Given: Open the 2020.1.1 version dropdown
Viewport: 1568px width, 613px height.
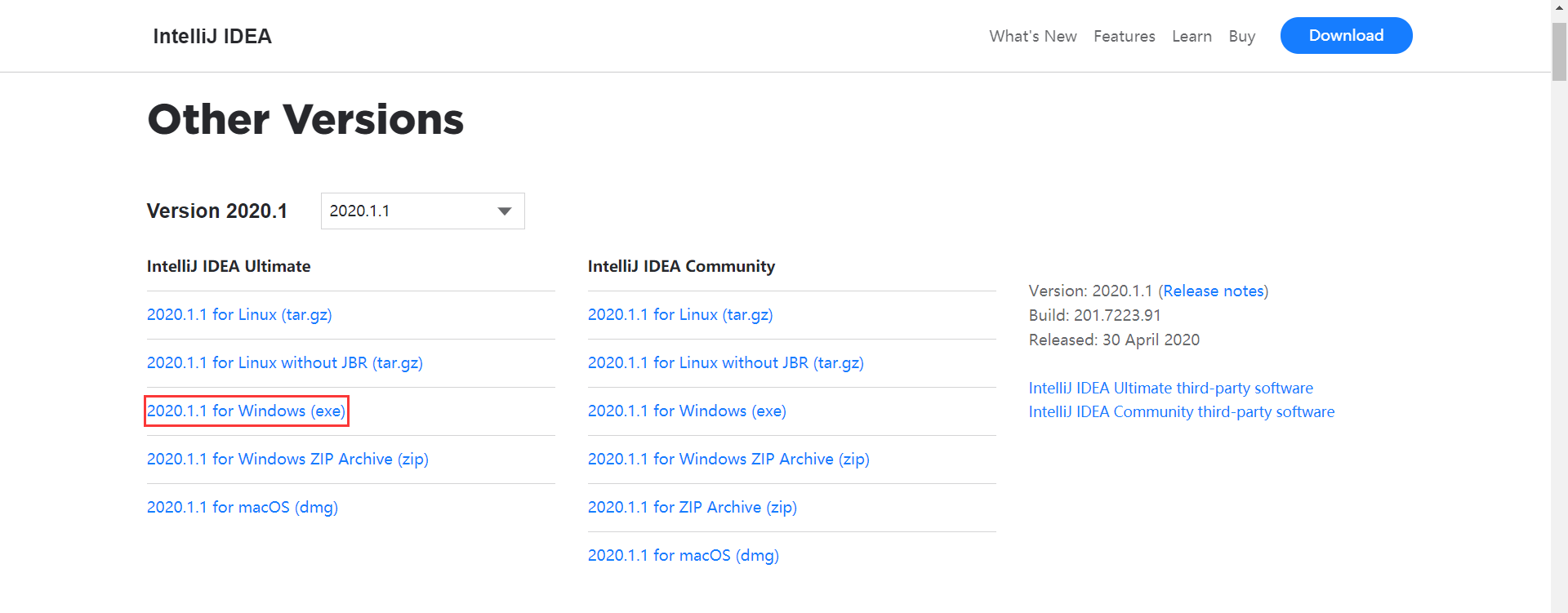Looking at the screenshot, I should click(x=422, y=211).
